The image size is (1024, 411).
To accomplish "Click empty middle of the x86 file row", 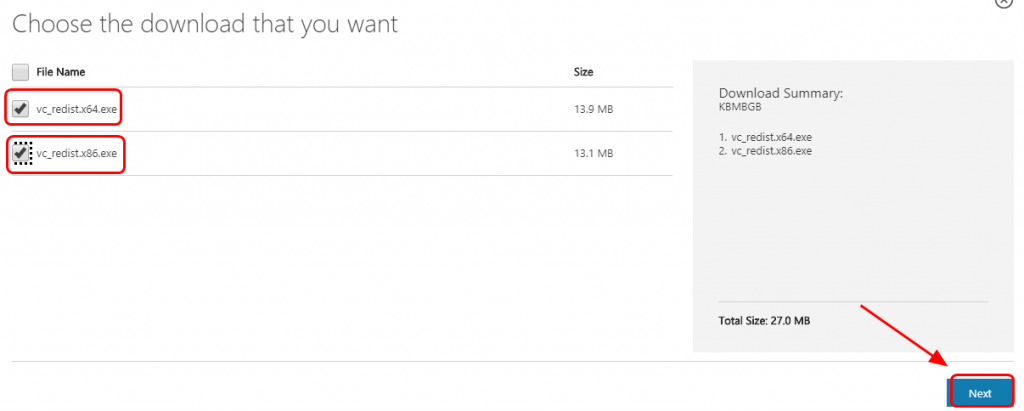I will pos(340,153).
